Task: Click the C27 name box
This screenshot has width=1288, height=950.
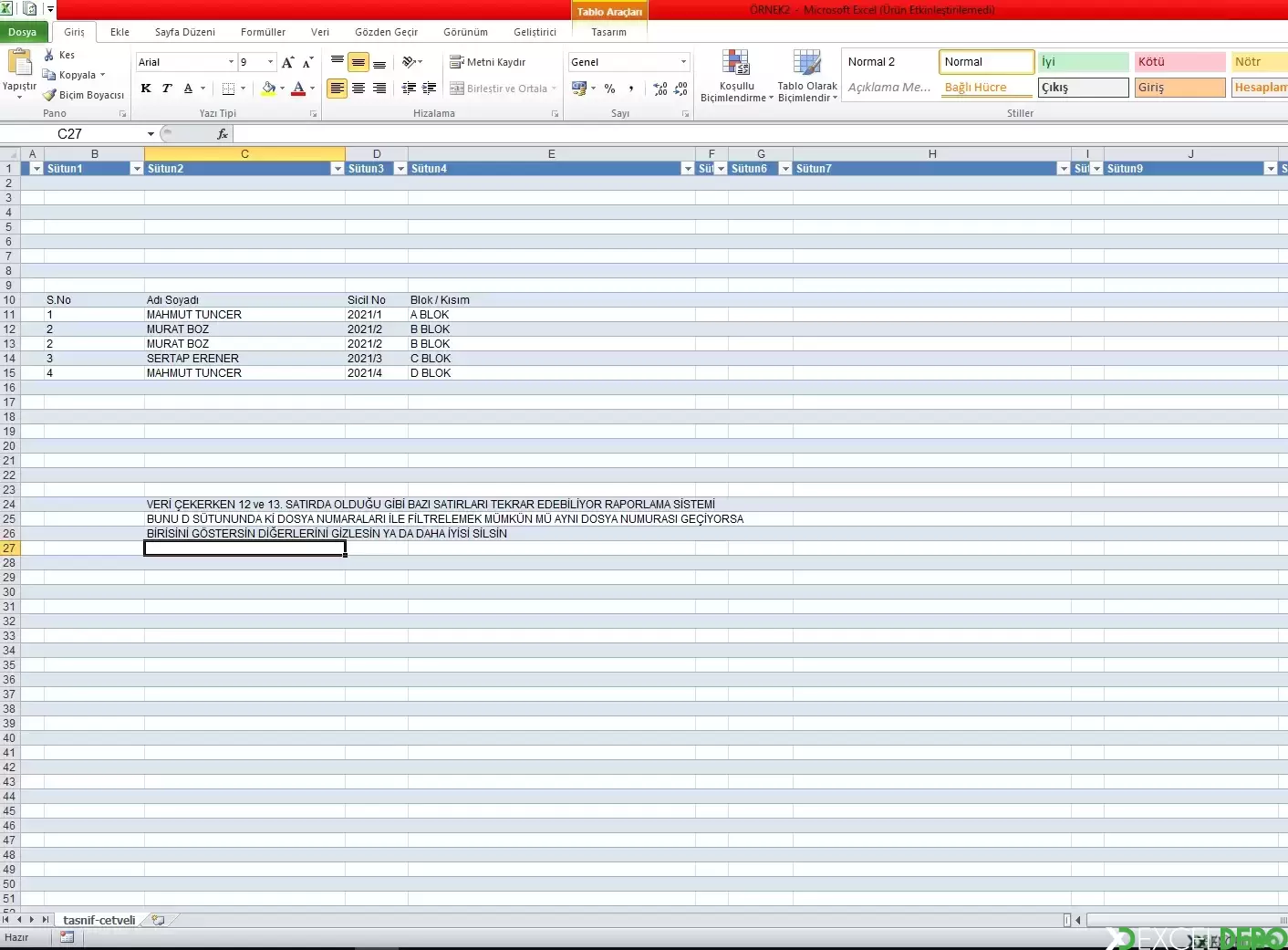Action: click(70, 134)
